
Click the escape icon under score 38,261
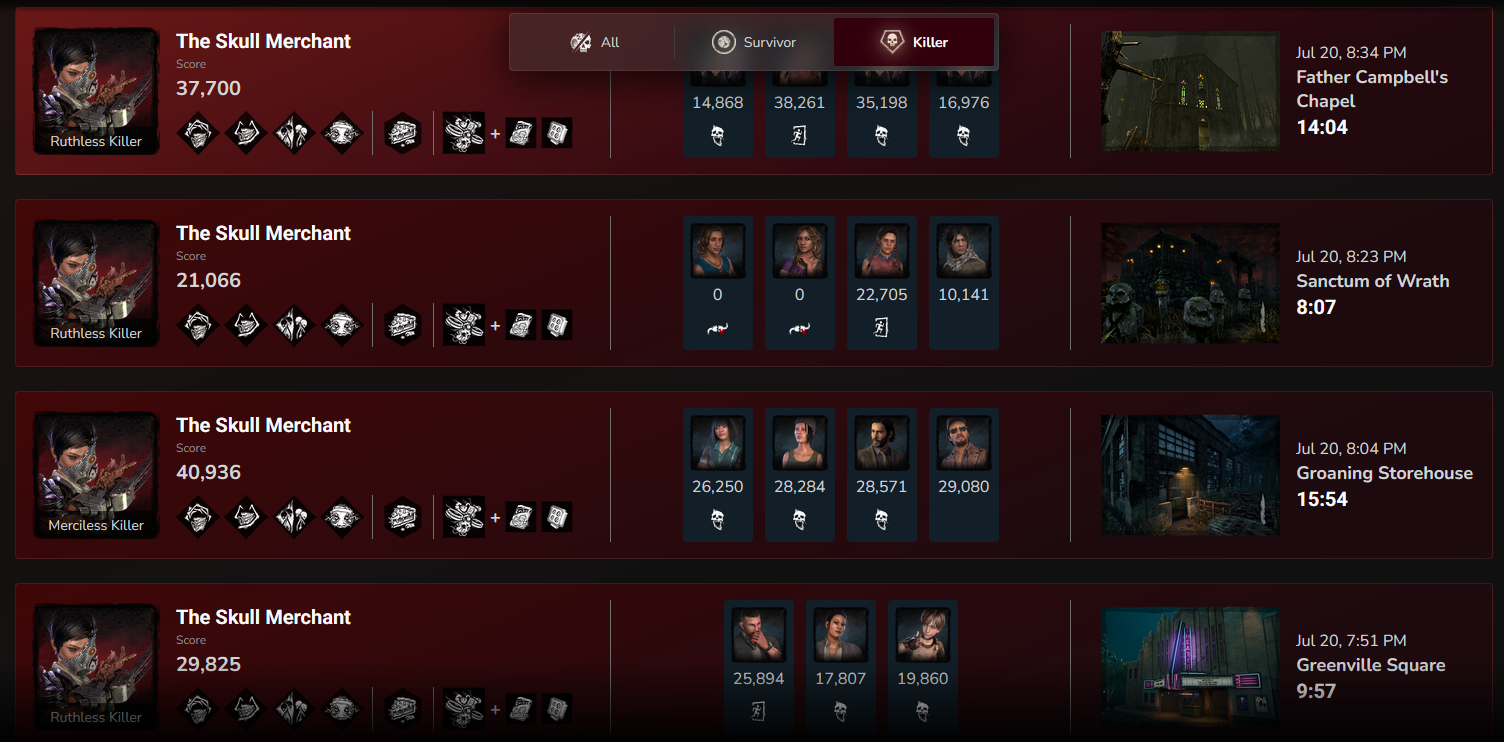tap(800, 135)
